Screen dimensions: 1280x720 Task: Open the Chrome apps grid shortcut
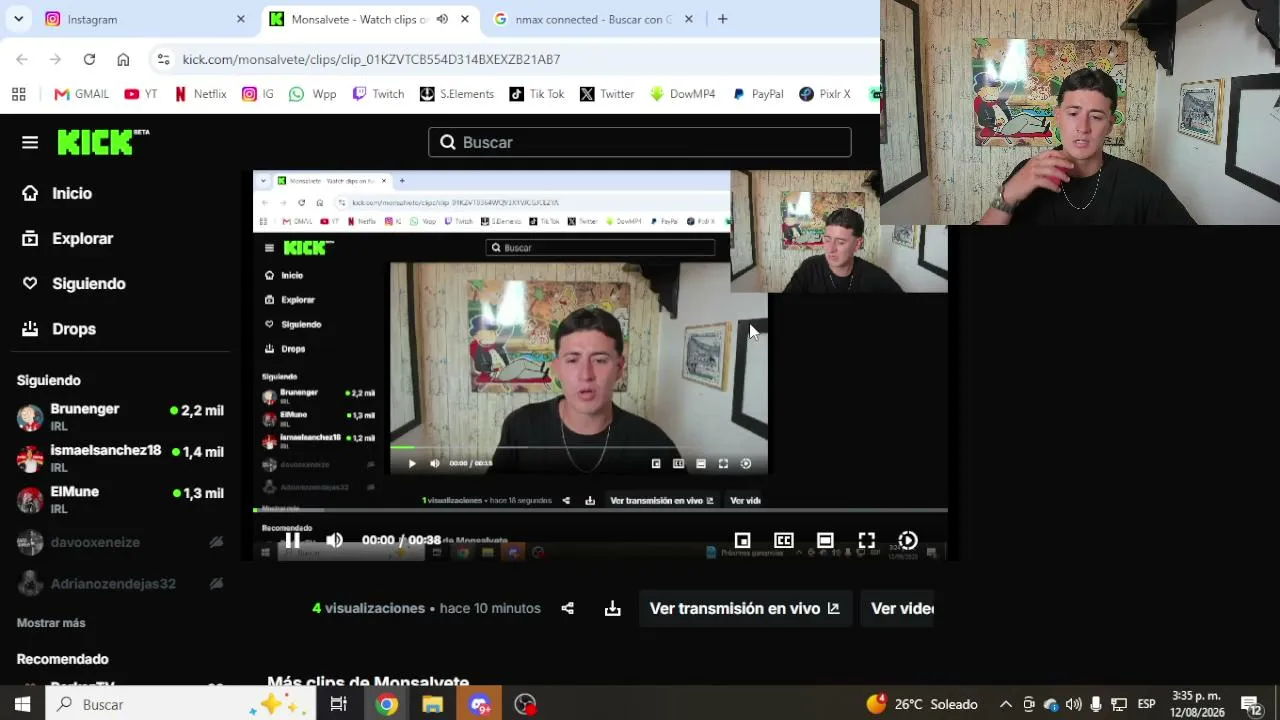pos(18,94)
